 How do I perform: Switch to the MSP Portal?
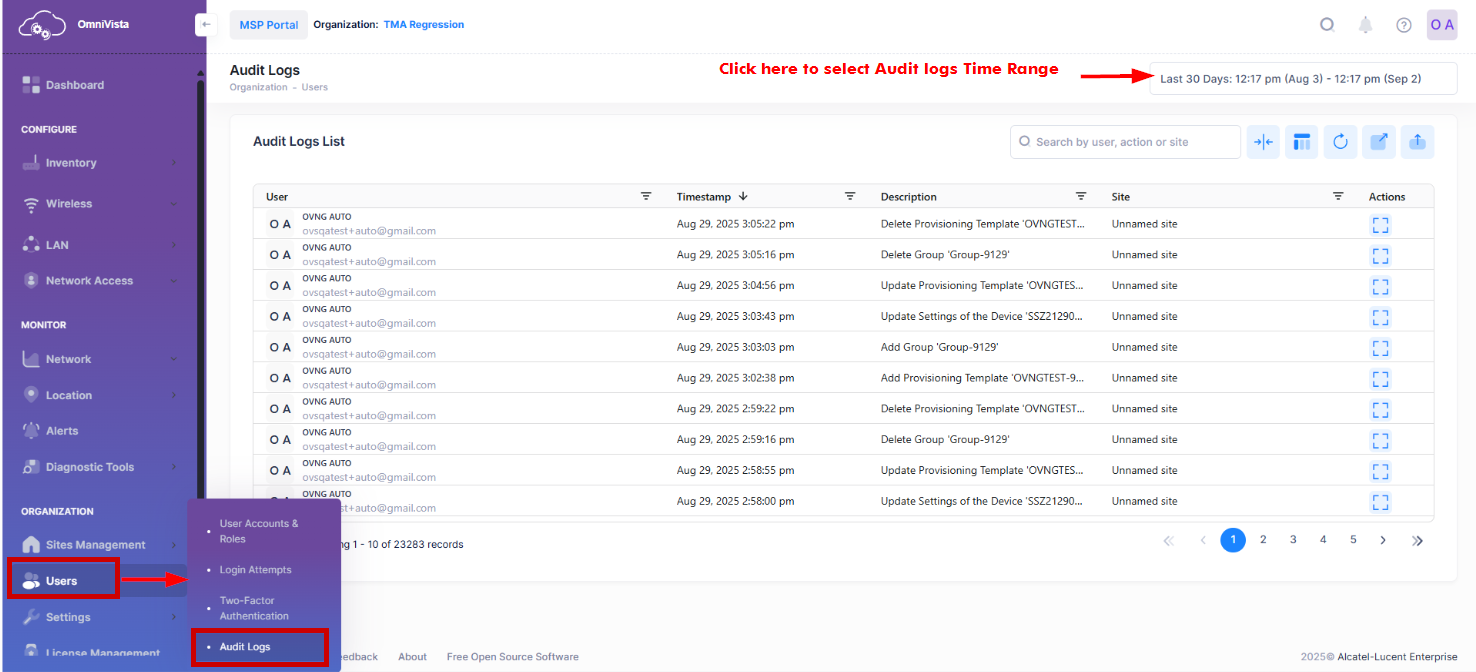tap(268, 24)
